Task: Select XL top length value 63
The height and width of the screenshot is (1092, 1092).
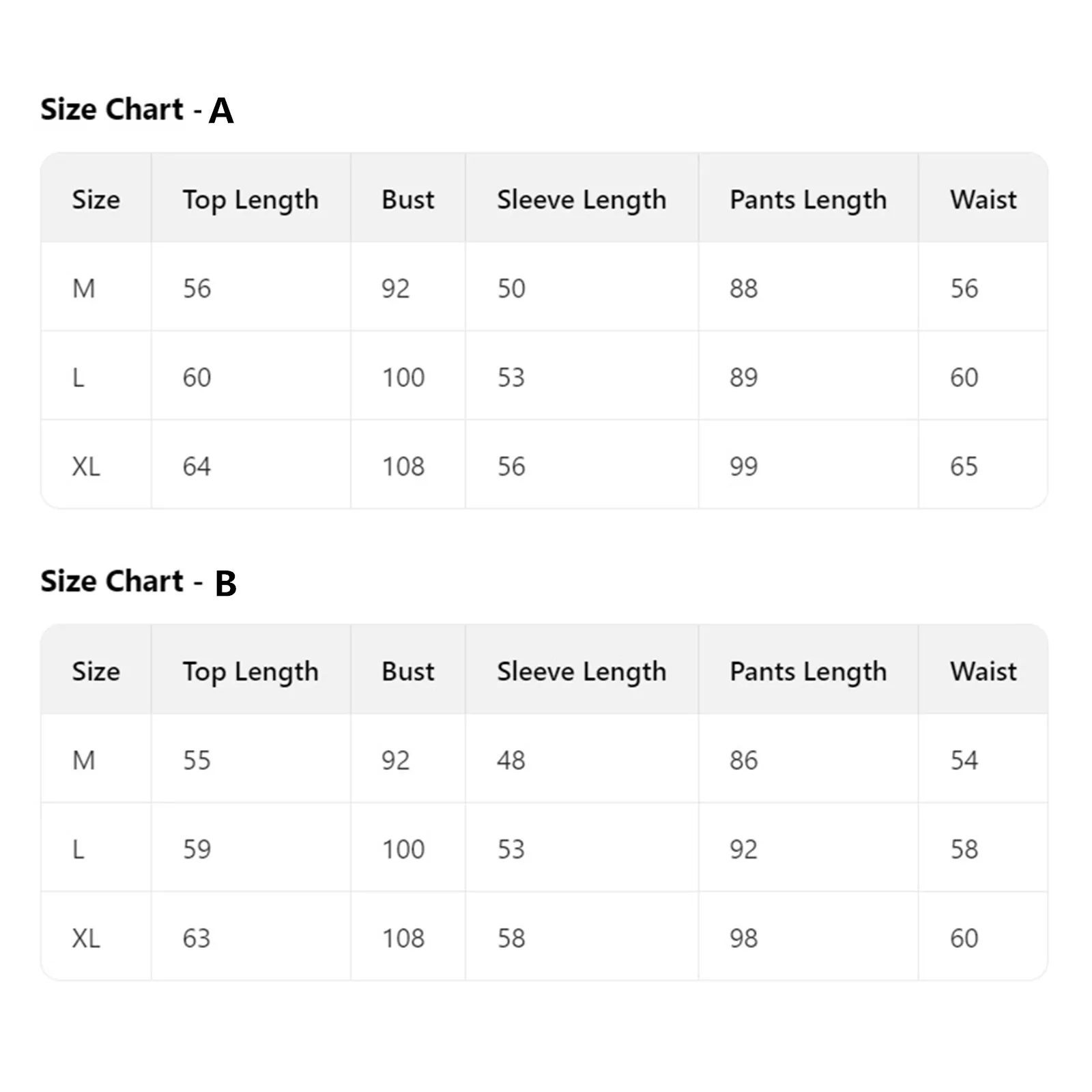Action: (197, 938)
